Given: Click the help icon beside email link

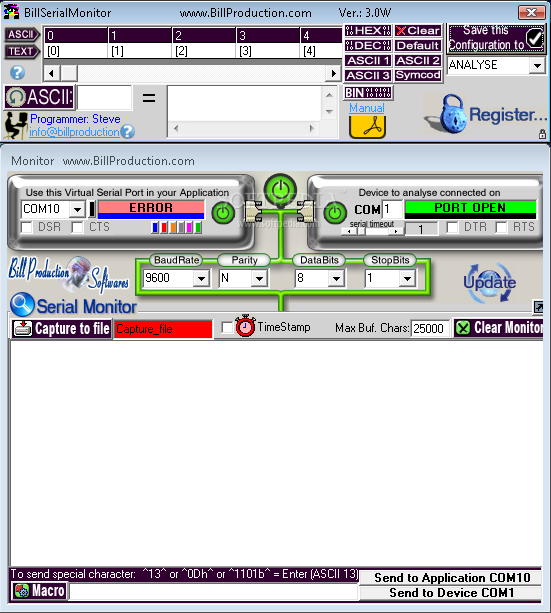Looking at the screenshot, I should pos(127,132).
